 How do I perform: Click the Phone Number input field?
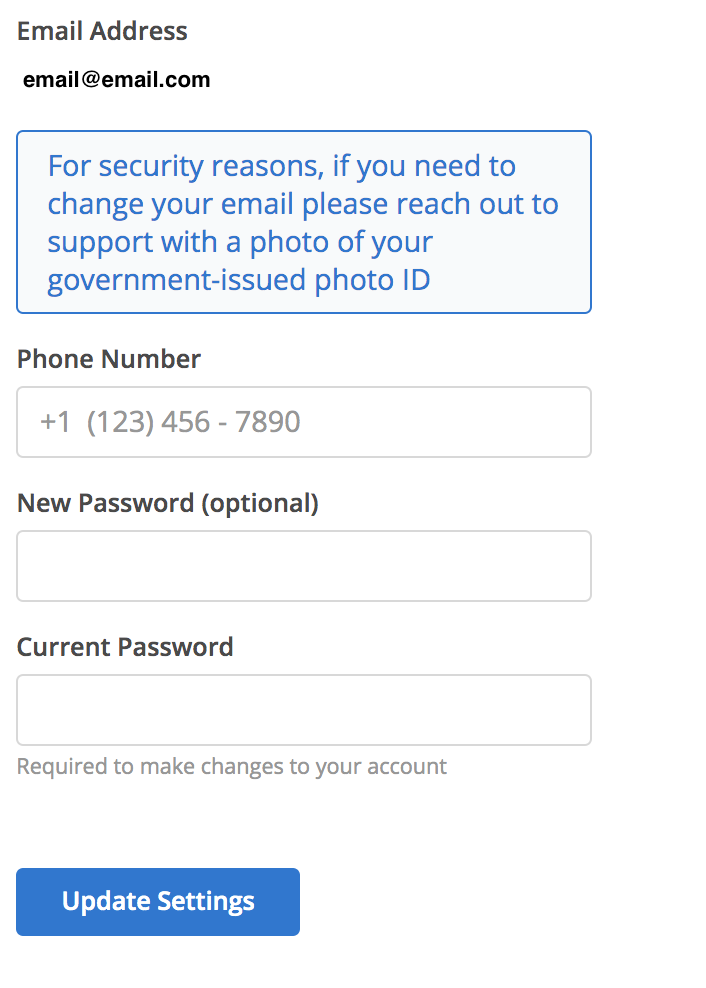tap(304, 422)
